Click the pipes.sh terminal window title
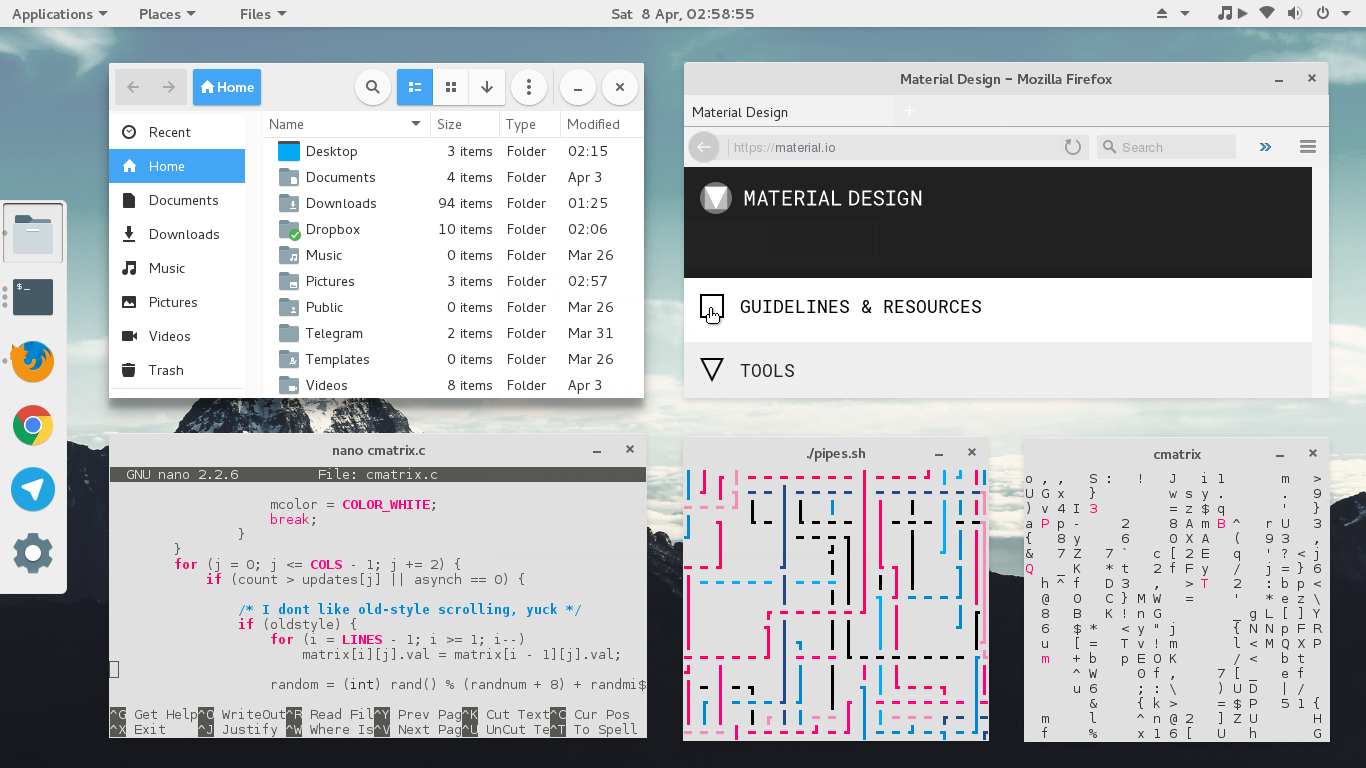Viewport: 1366px width, 768px height. click(835, 453)
